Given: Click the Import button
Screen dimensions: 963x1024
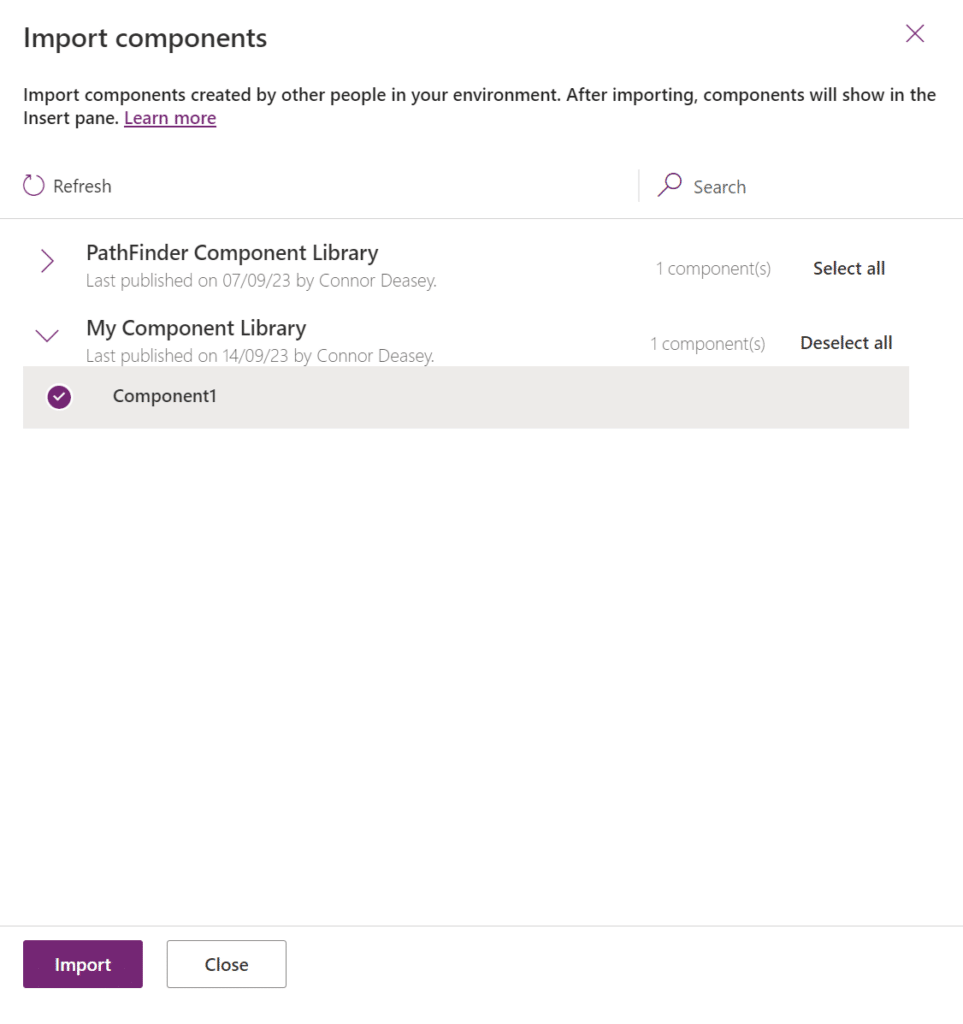Looking at the screenshot, I should [82, 964].
